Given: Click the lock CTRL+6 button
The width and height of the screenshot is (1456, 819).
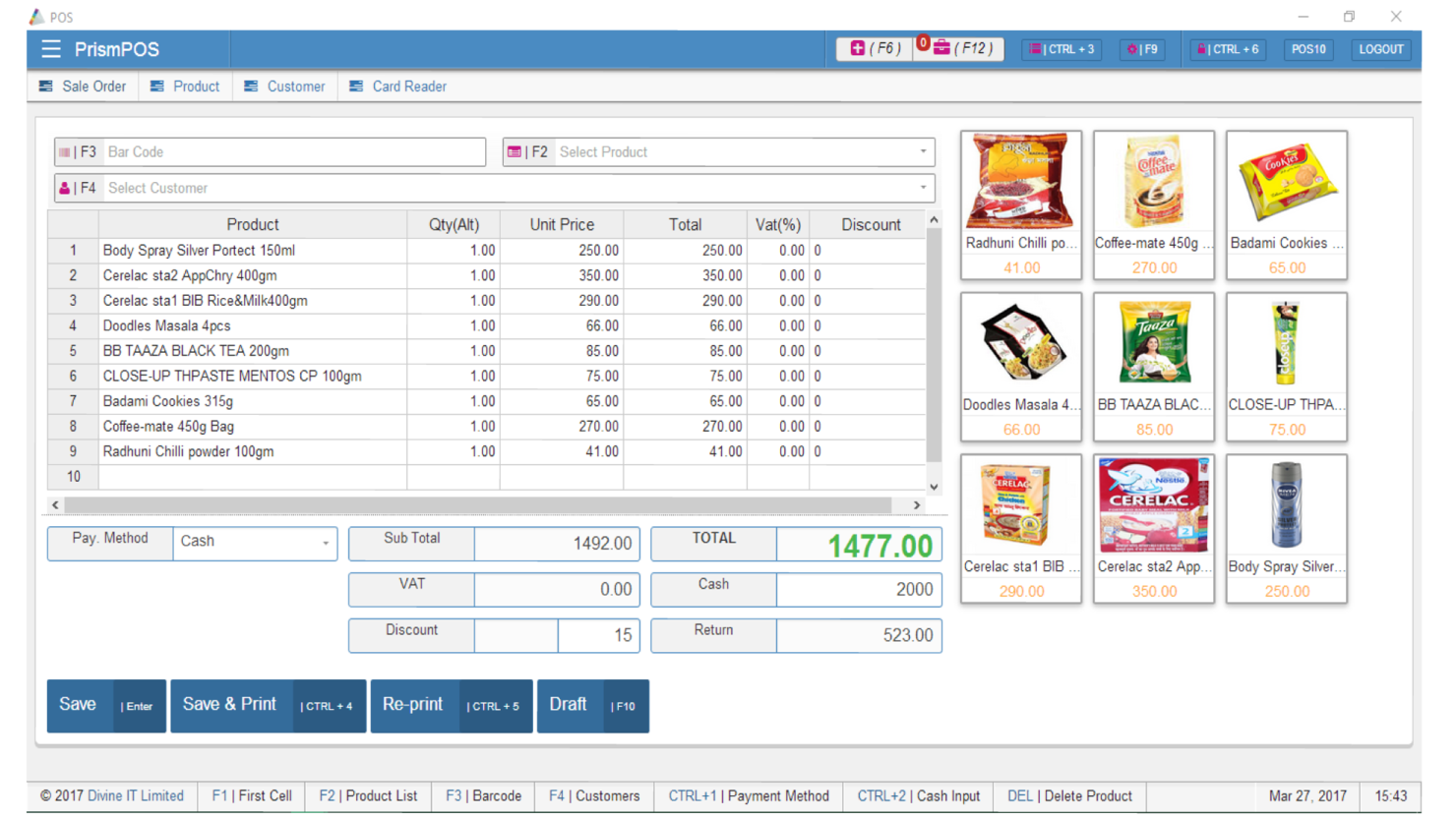Looking at the screenshot, I should point(1228,49).
